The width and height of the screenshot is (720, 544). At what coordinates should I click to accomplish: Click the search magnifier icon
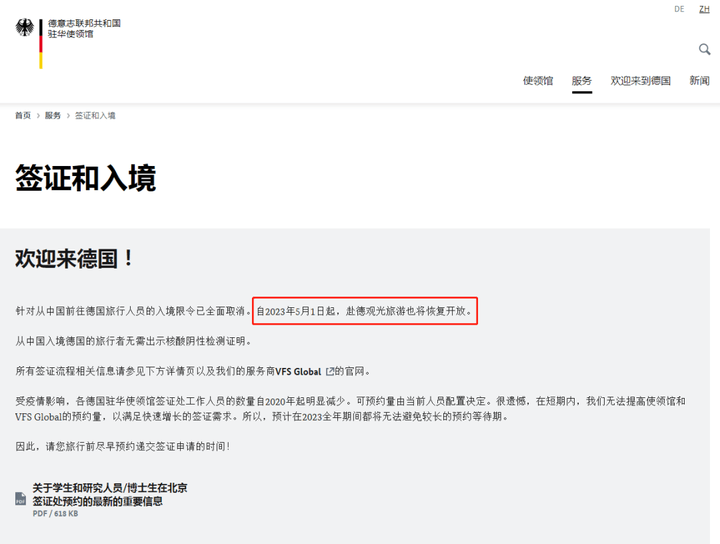coord(704,49)
